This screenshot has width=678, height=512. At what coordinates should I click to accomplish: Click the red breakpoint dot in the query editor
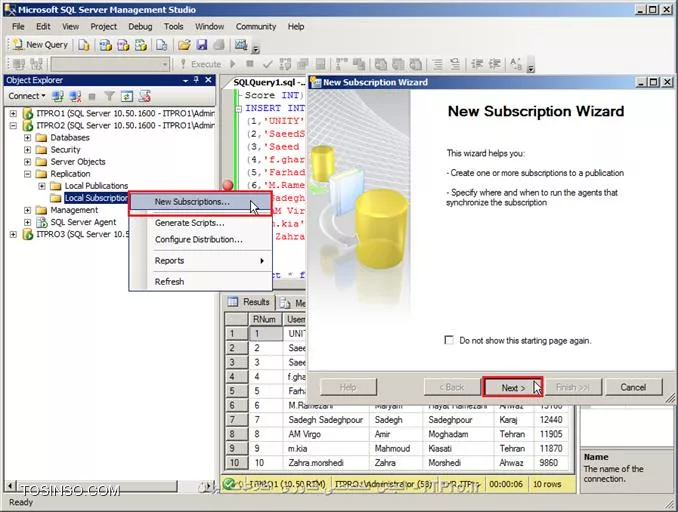tap(228, 186)
